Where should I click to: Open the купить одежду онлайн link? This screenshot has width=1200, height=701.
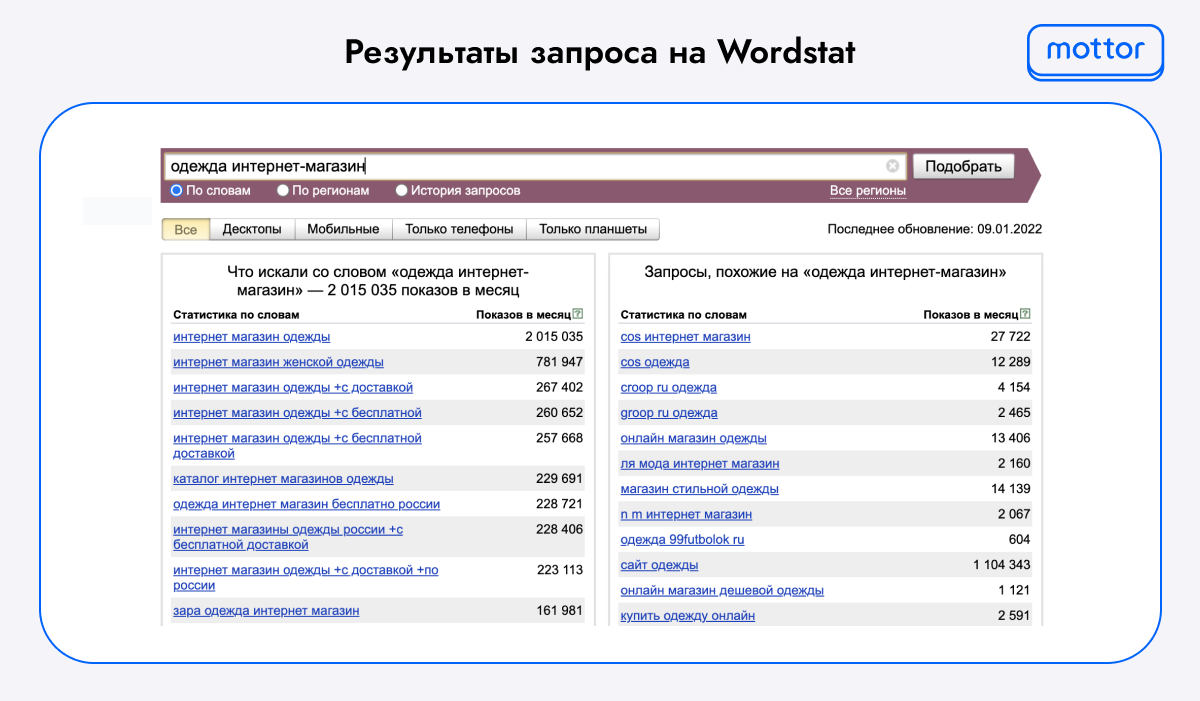click(687, 616)
